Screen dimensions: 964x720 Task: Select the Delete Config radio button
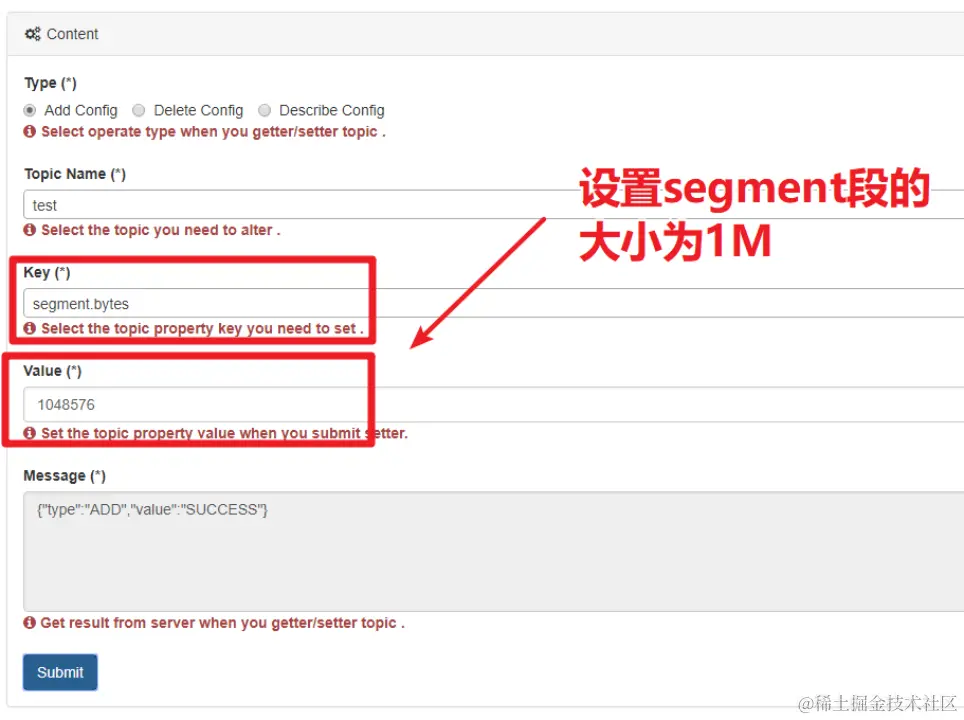[x=139, y=110]
